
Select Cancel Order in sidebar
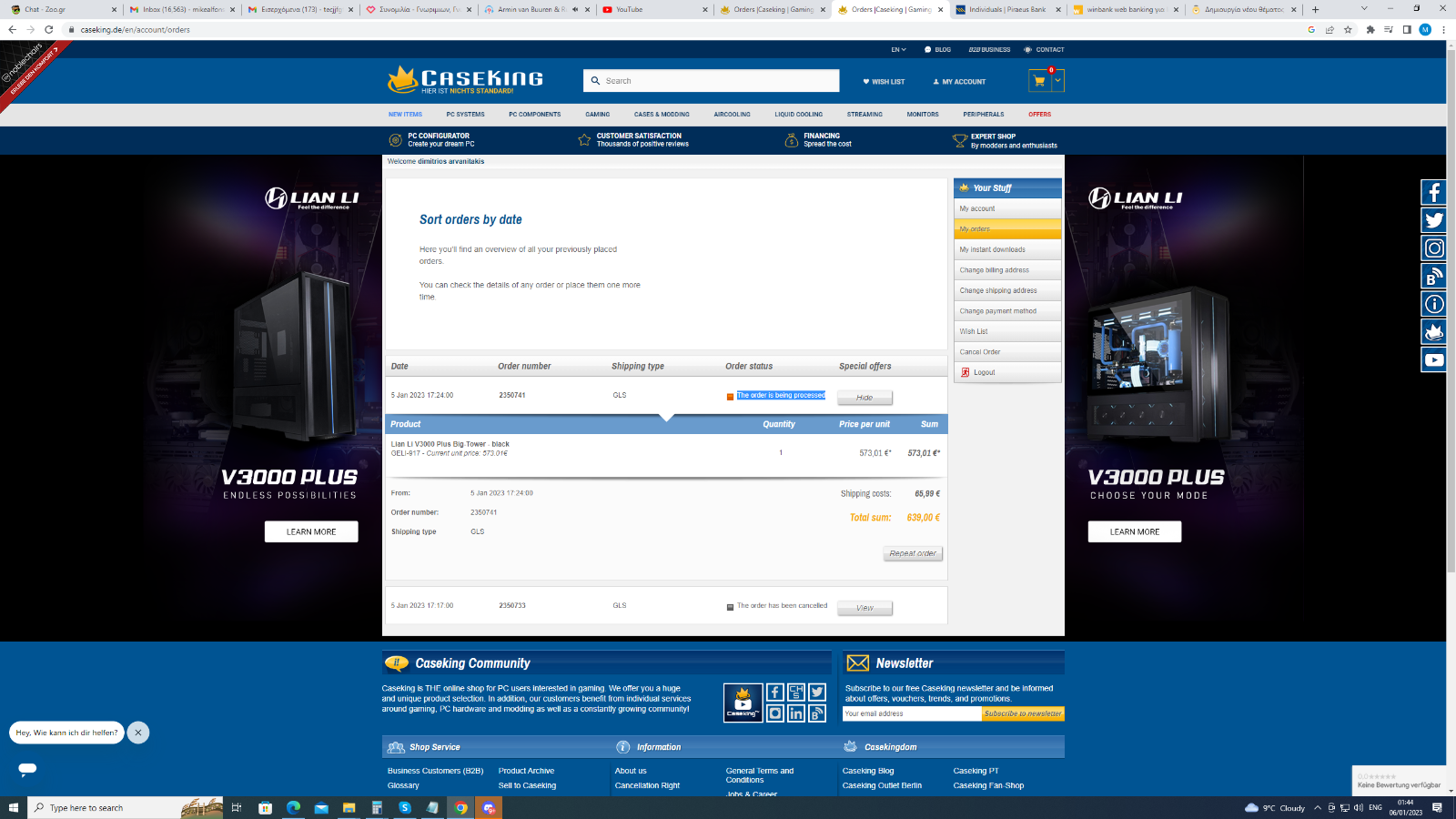click(1007, 352)
